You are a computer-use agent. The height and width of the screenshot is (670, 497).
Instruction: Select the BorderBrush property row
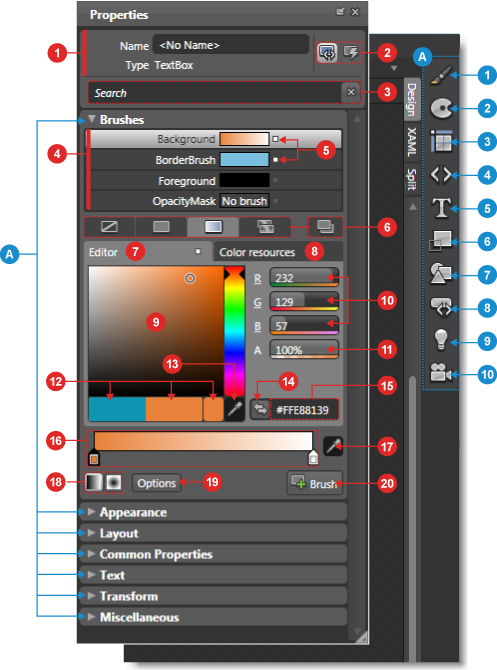[x=216, y=160]
